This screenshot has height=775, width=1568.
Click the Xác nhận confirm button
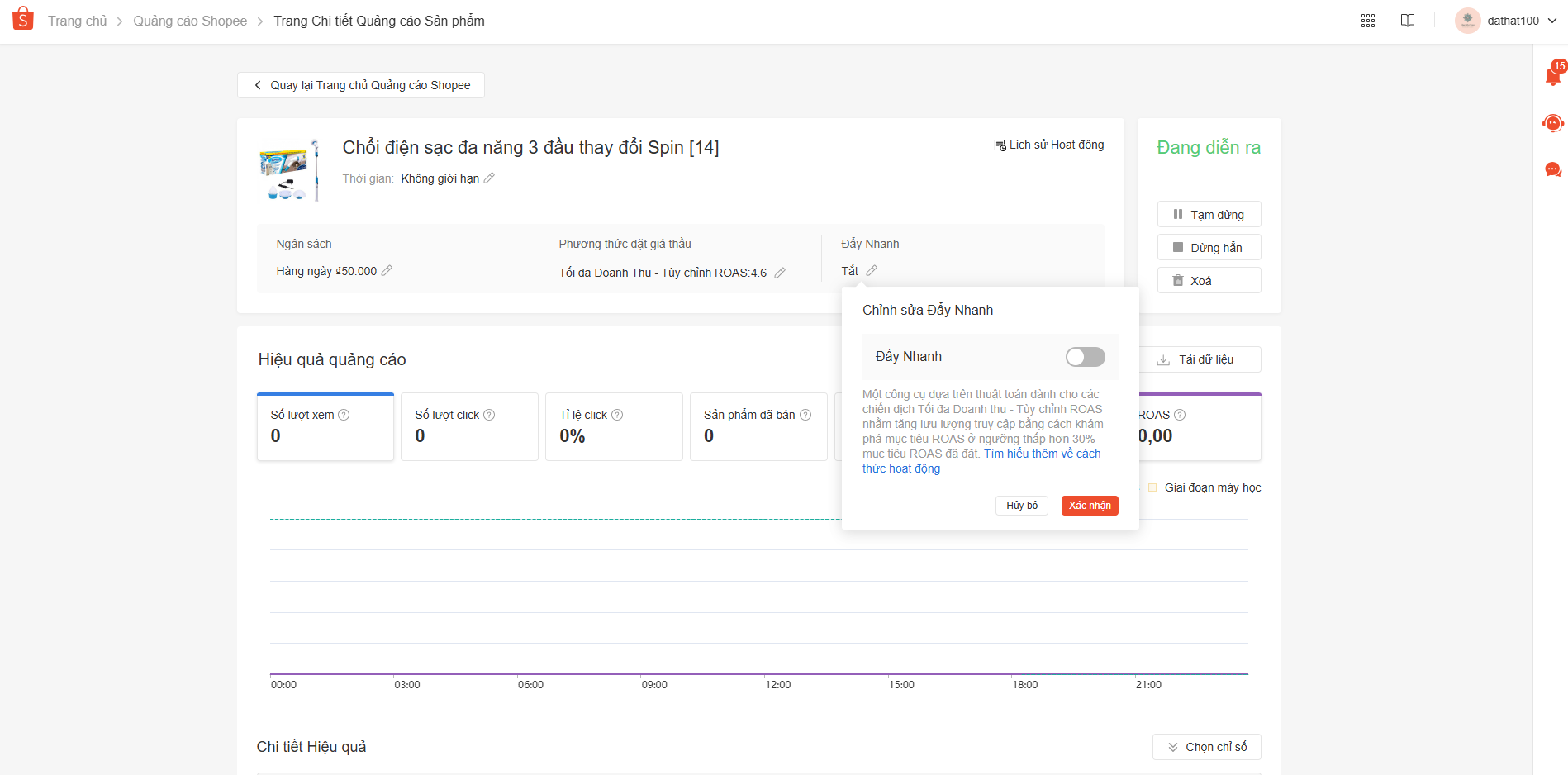click(1089, 506)
